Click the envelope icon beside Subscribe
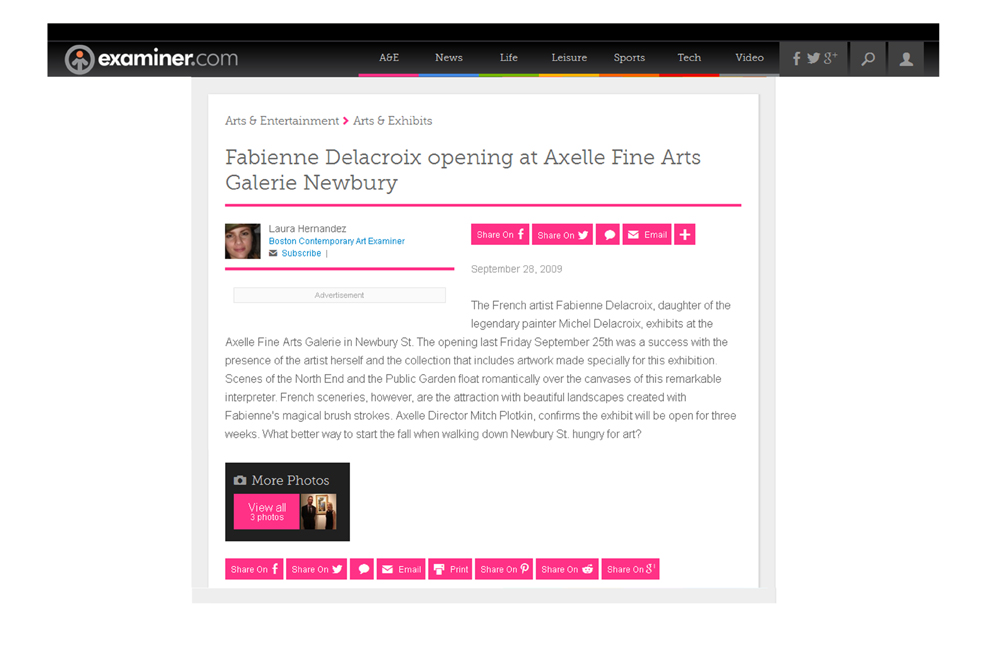Screen dimensions: 1000x667 pos(273,253)
